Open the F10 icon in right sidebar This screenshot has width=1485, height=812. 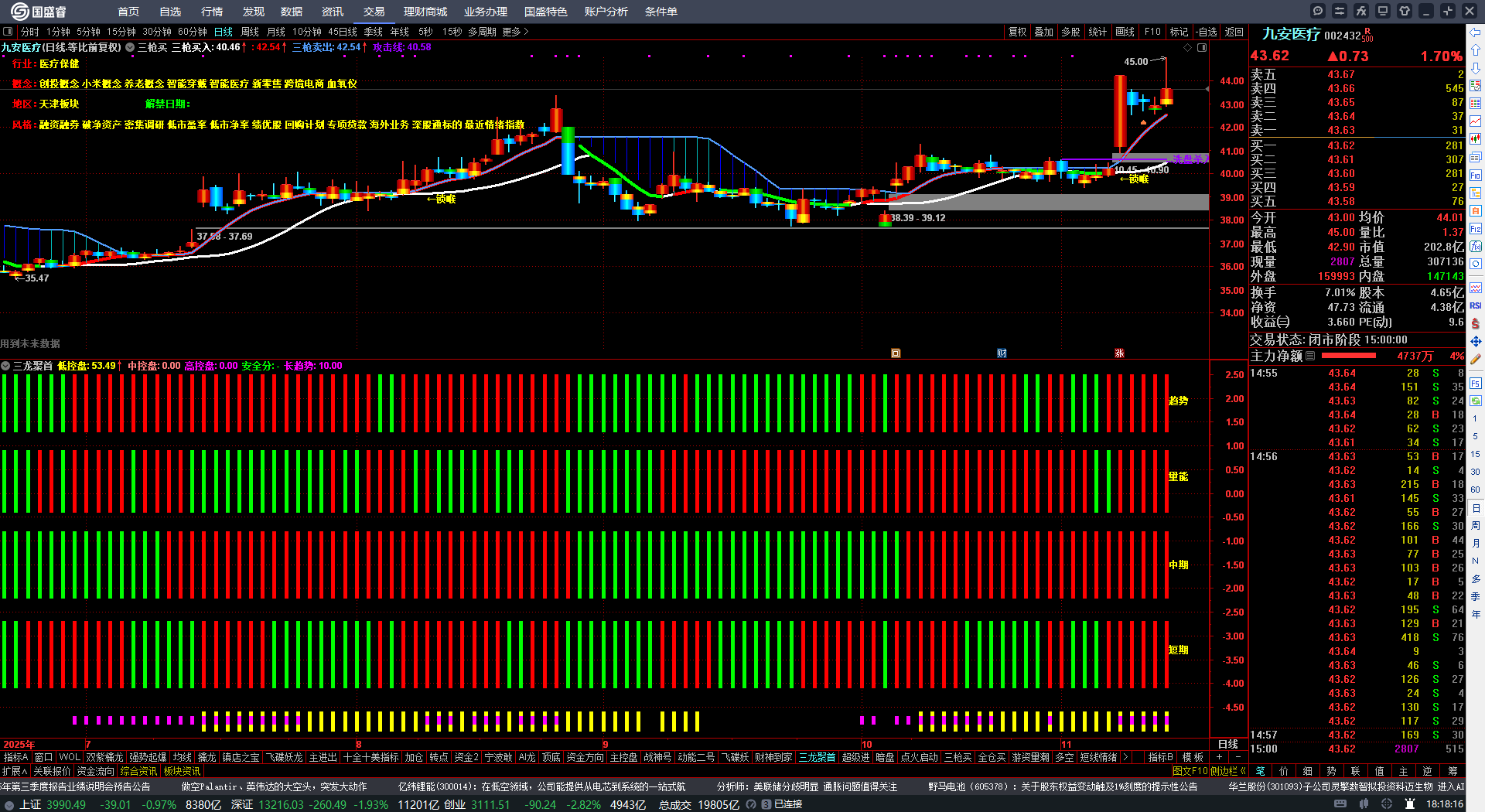[1476, 176]
